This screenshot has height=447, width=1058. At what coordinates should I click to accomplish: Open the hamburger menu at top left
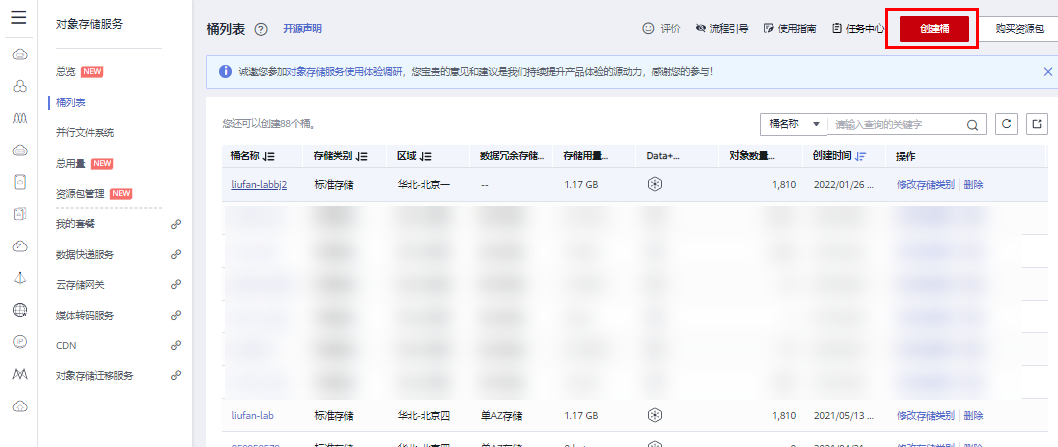(x=18, y=19)
